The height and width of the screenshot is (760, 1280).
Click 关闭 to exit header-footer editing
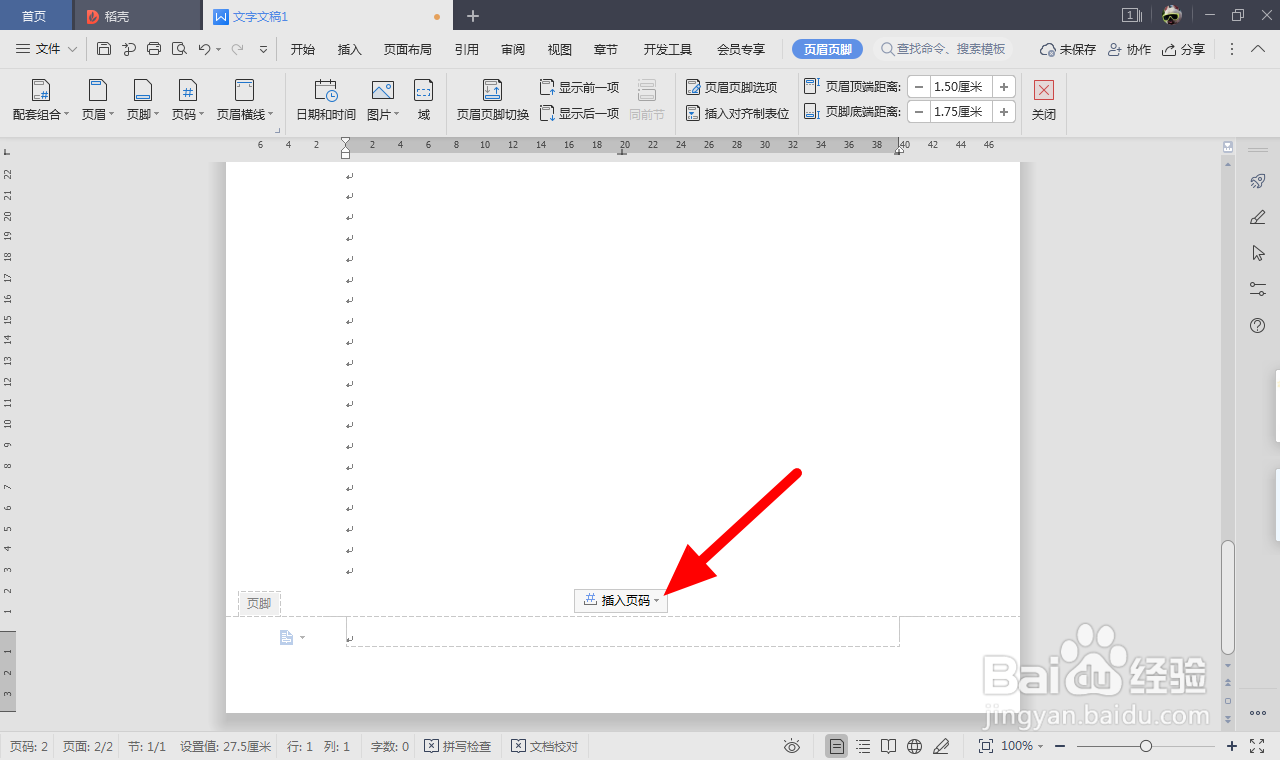(1043, 100)
